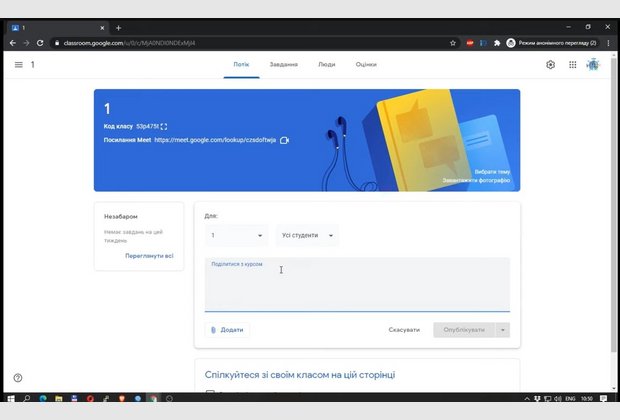This screenshot has height=420, width=620.
Task: Click the incognito mode profile icon
Action: [511, 43]
